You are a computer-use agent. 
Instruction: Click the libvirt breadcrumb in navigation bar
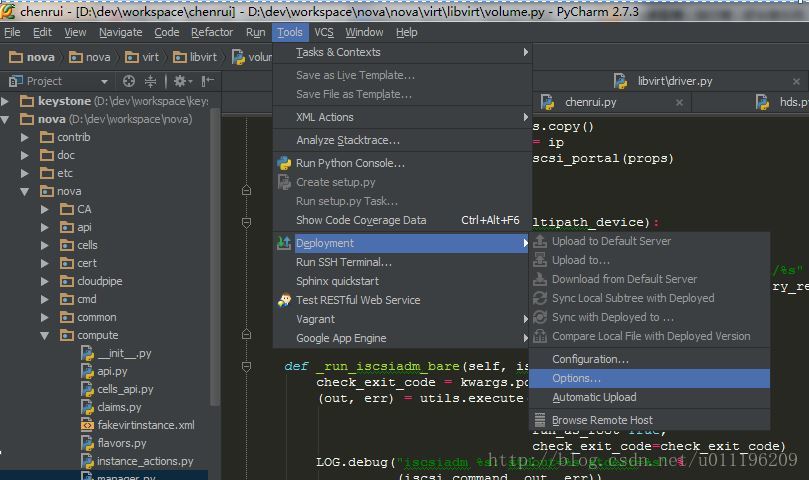coord(195,57)
